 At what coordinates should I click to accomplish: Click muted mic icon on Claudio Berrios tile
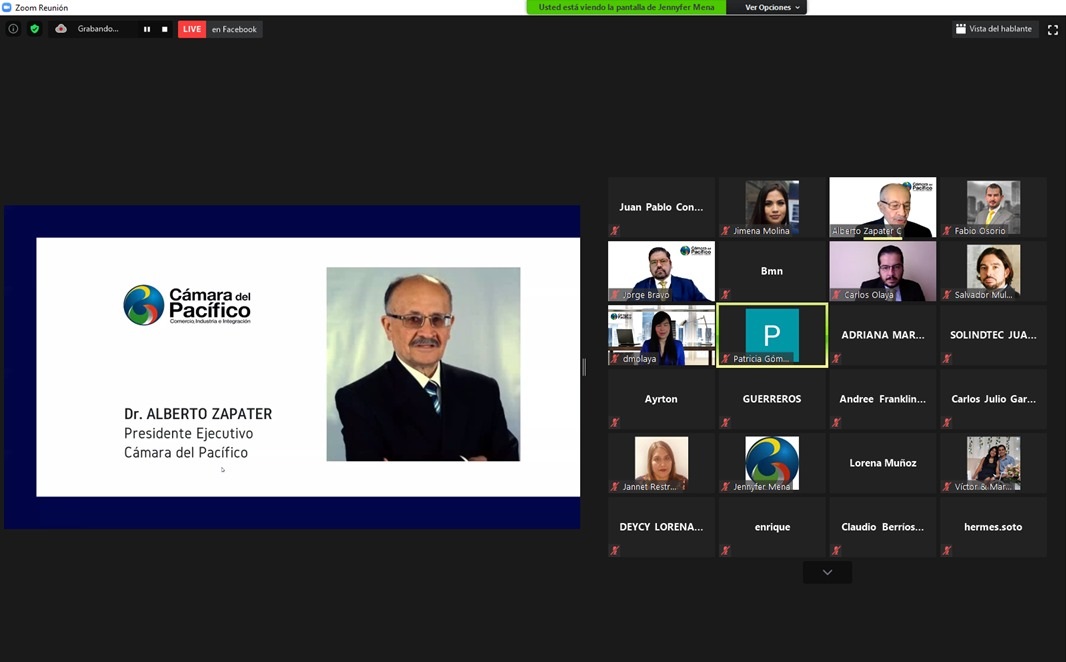(836, 550)
